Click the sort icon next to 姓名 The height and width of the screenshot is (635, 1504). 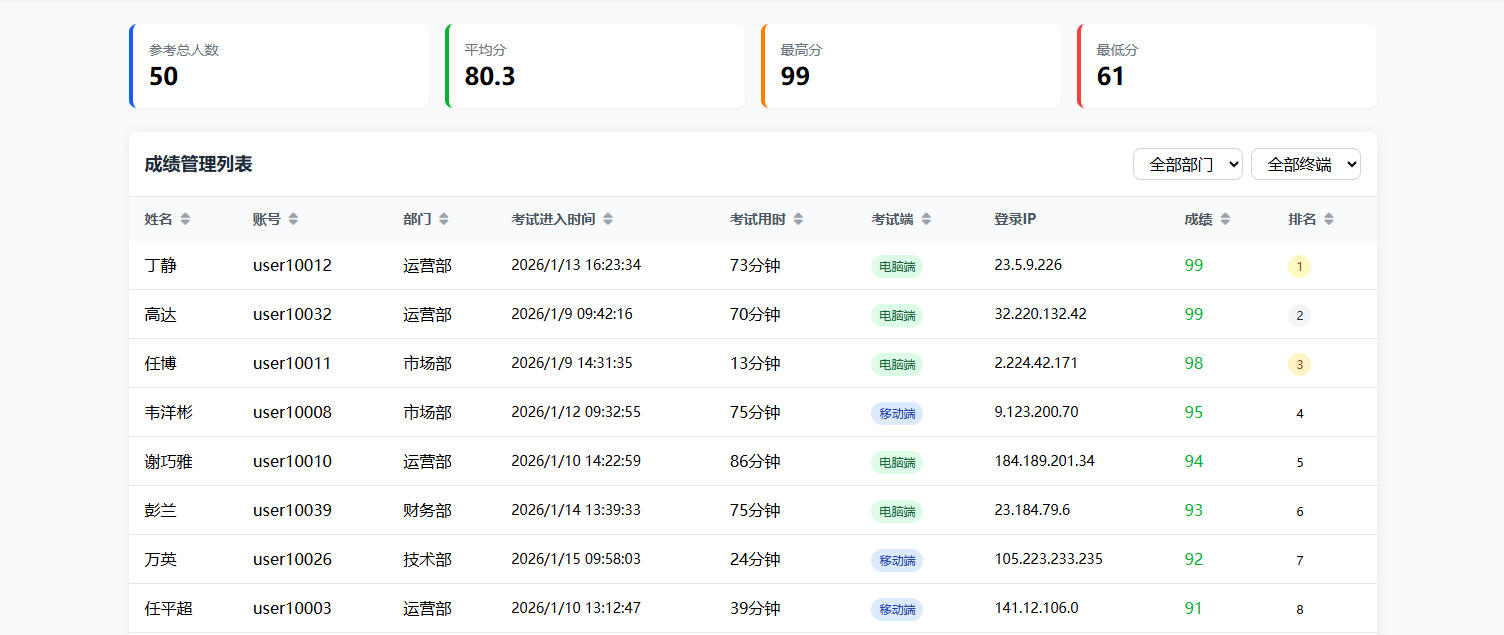(x=185, y=219)
